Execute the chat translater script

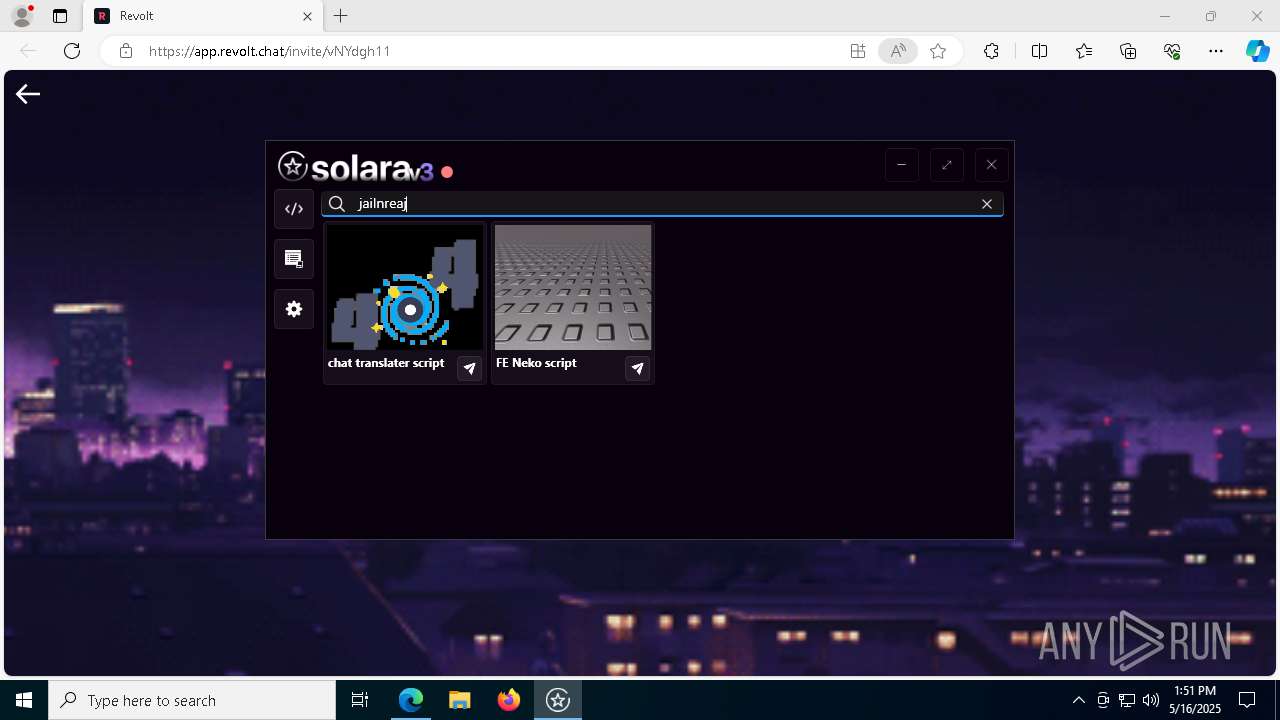pyautogui.click(x=470, y=369)
